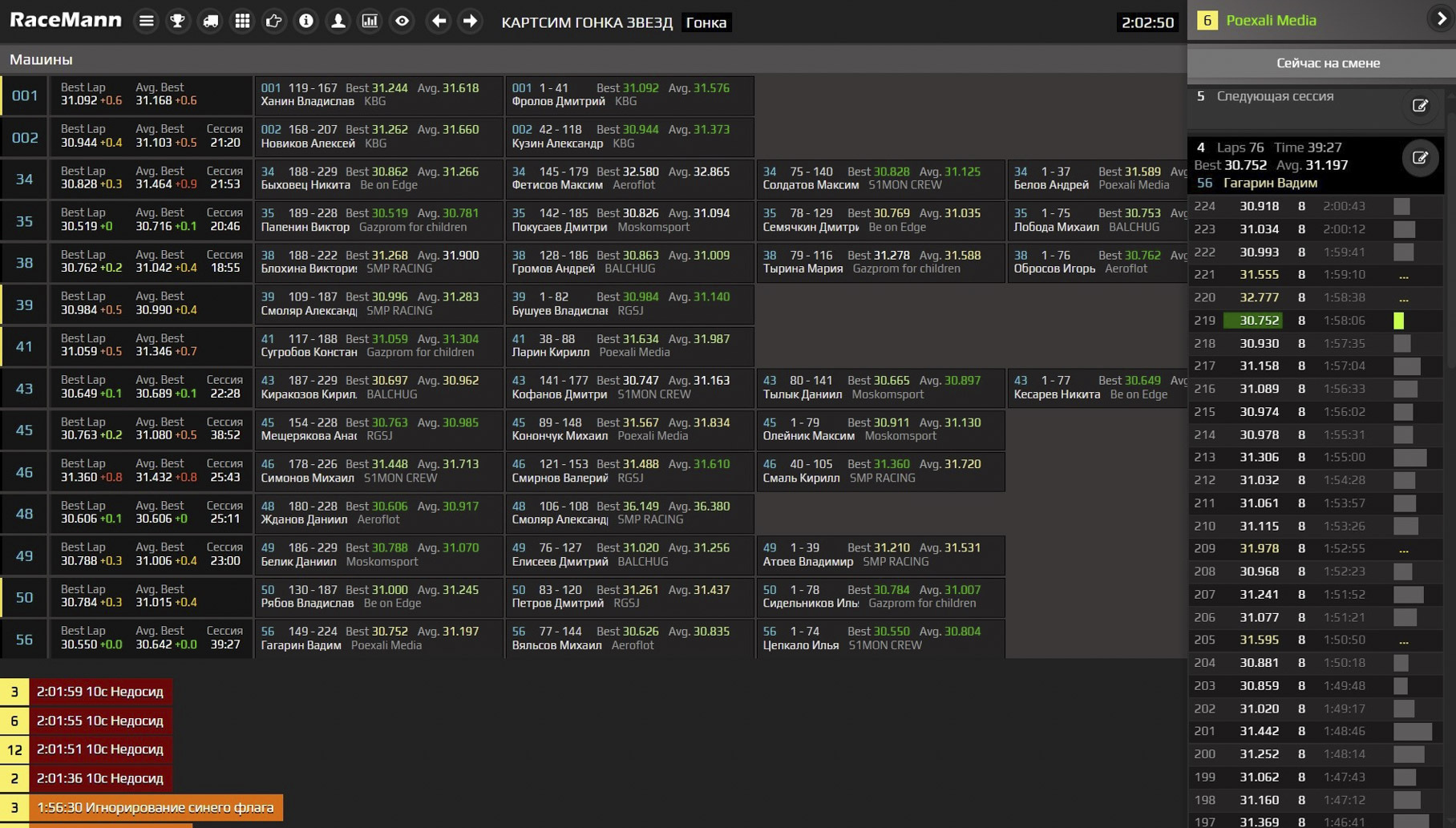Click the pointing hand icon
Screen dimensions: 1456x828
(x=274, y=22)
